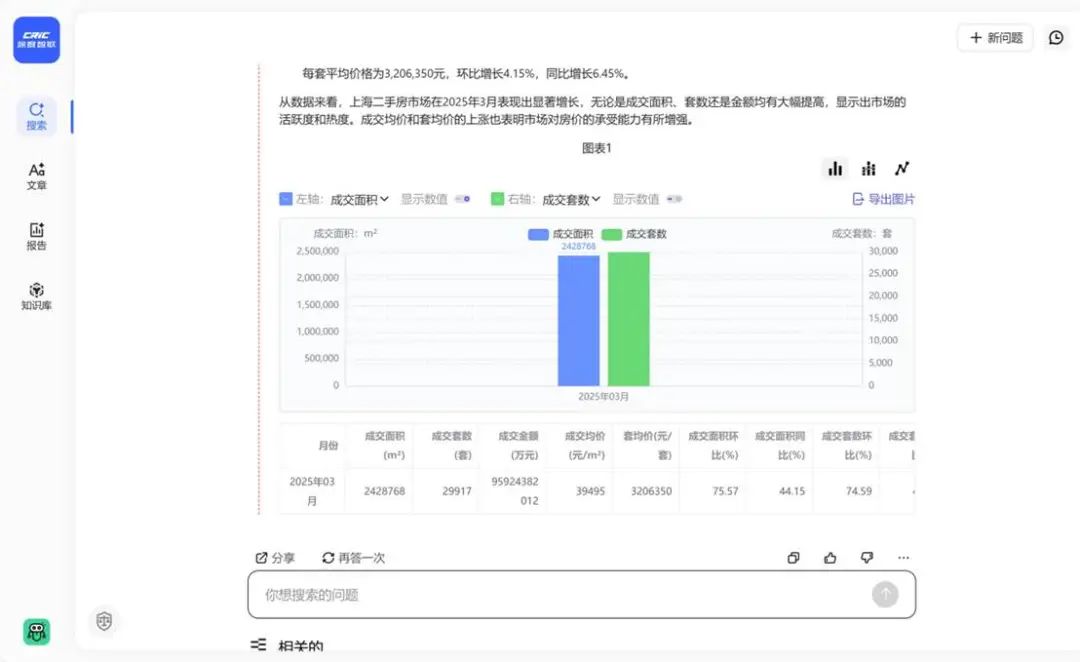Open the left axis 成交面积 dropdown
This screenshot has width=1080, height=662.
pos(360,199)
